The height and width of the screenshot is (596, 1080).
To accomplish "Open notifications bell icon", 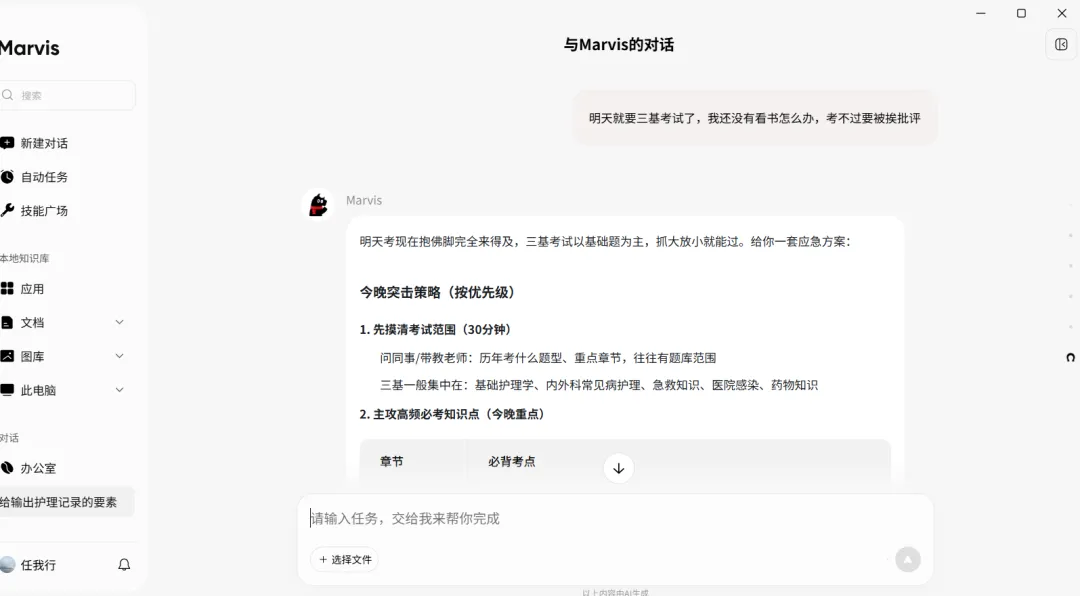I will 124,565.
